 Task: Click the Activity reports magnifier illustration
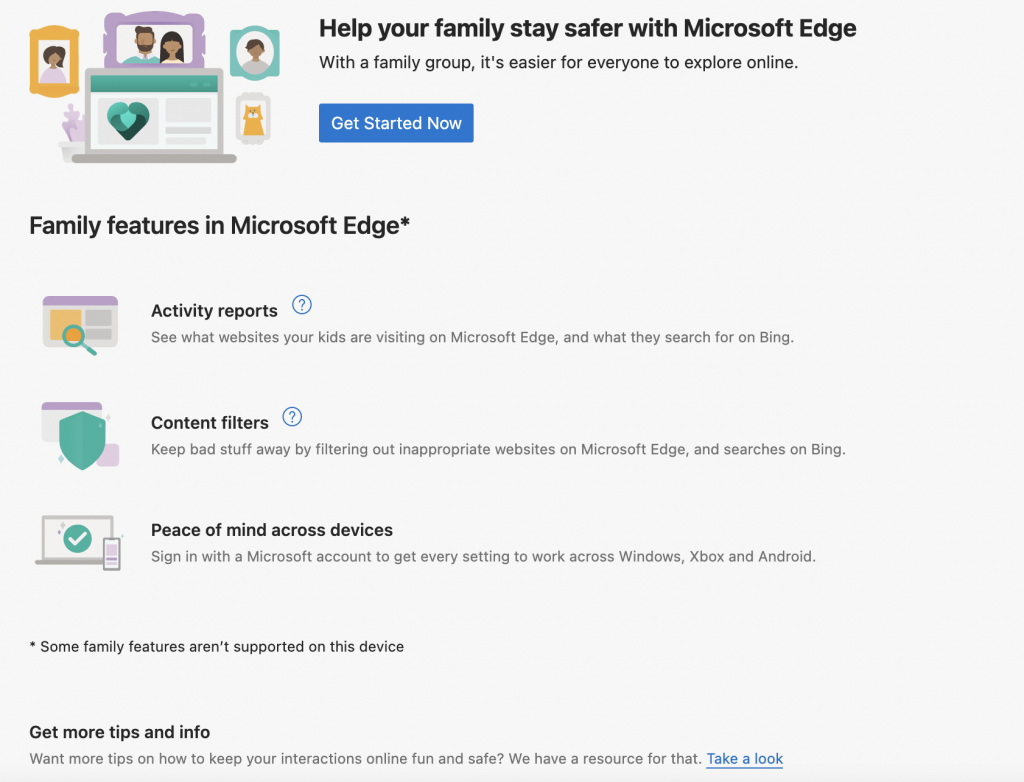(80, 325)
